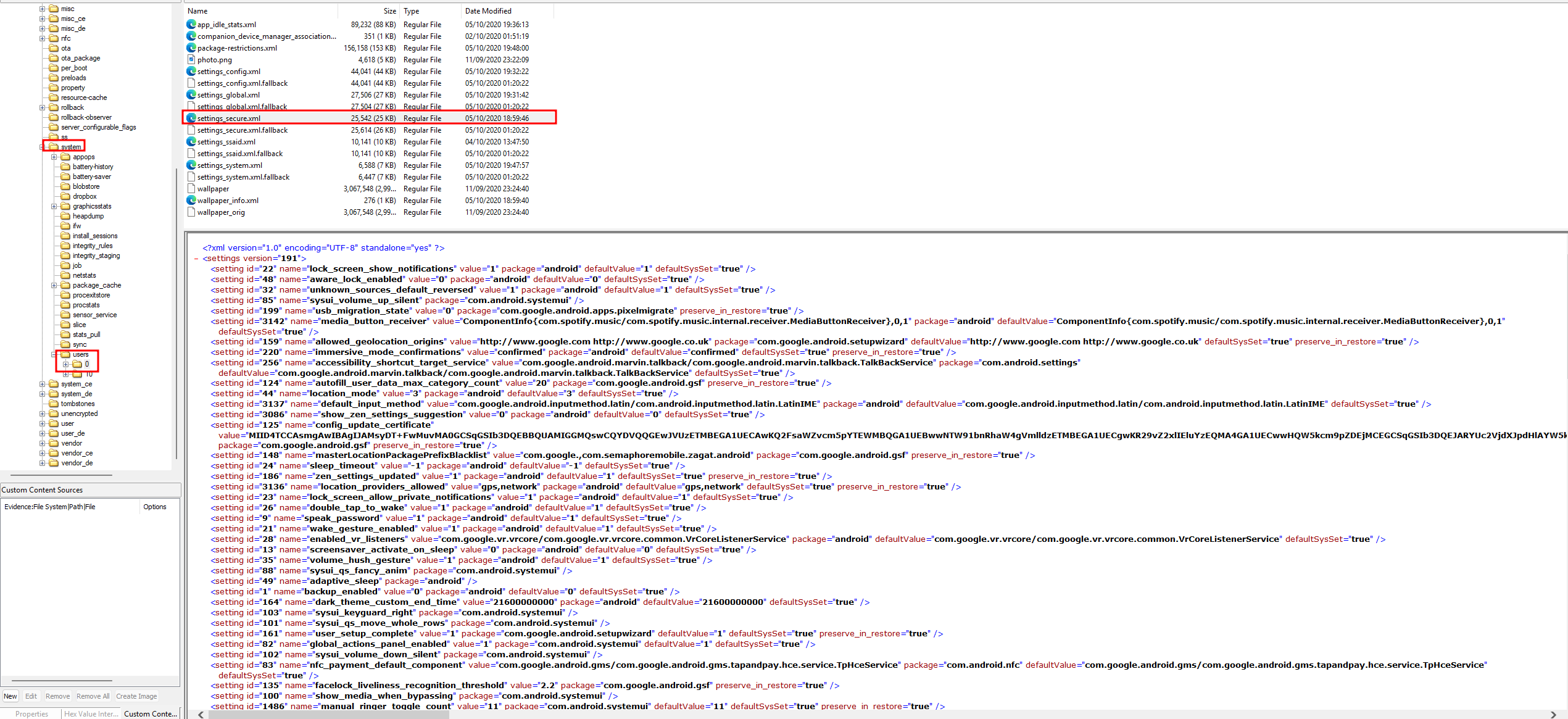
Task: Sort file list by Size column
Action: 368,11
